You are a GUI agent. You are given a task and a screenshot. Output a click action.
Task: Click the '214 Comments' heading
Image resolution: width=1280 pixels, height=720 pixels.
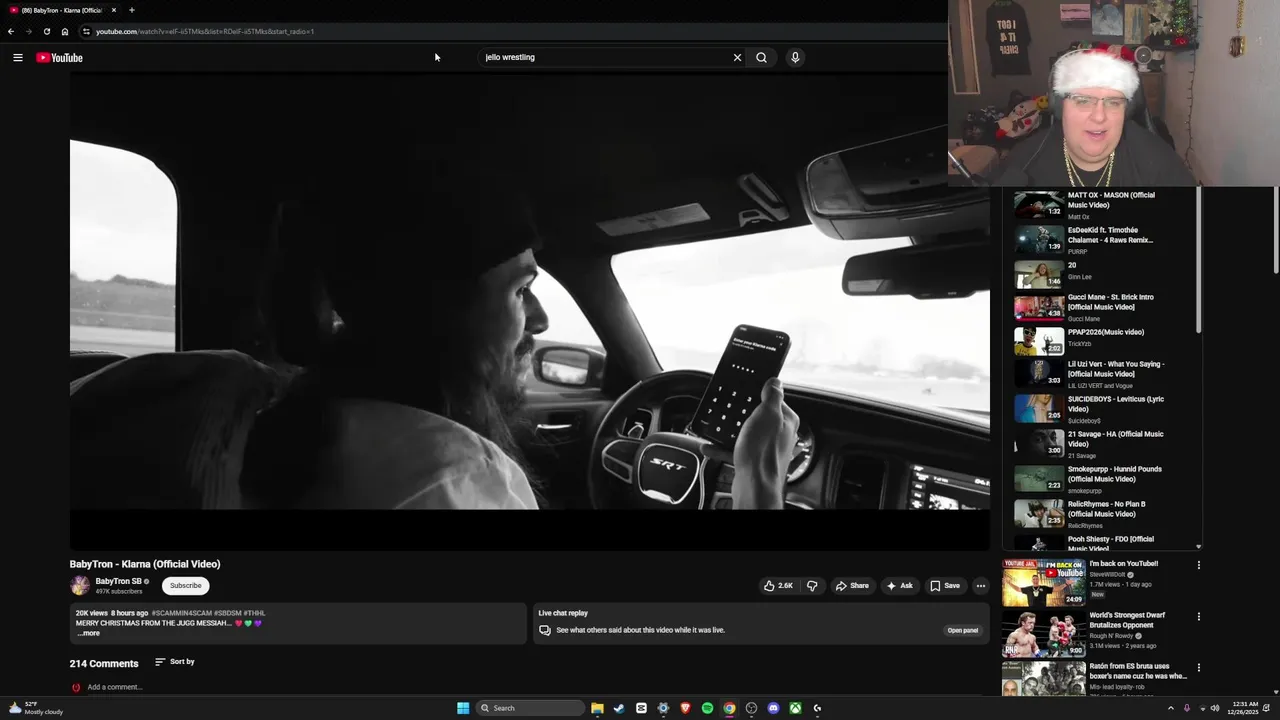coord(104,663)
